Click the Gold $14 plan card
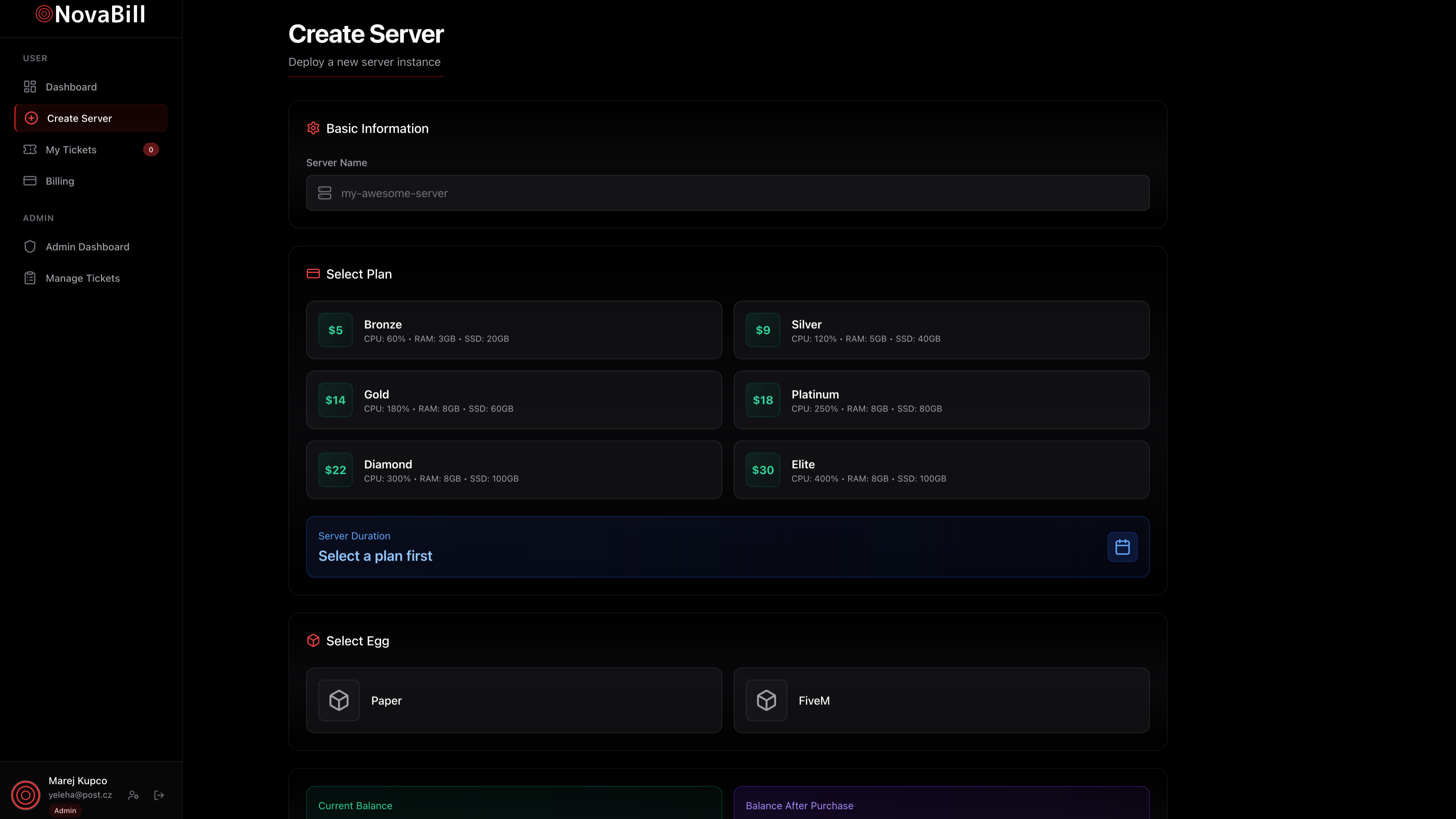 [513, 400]
